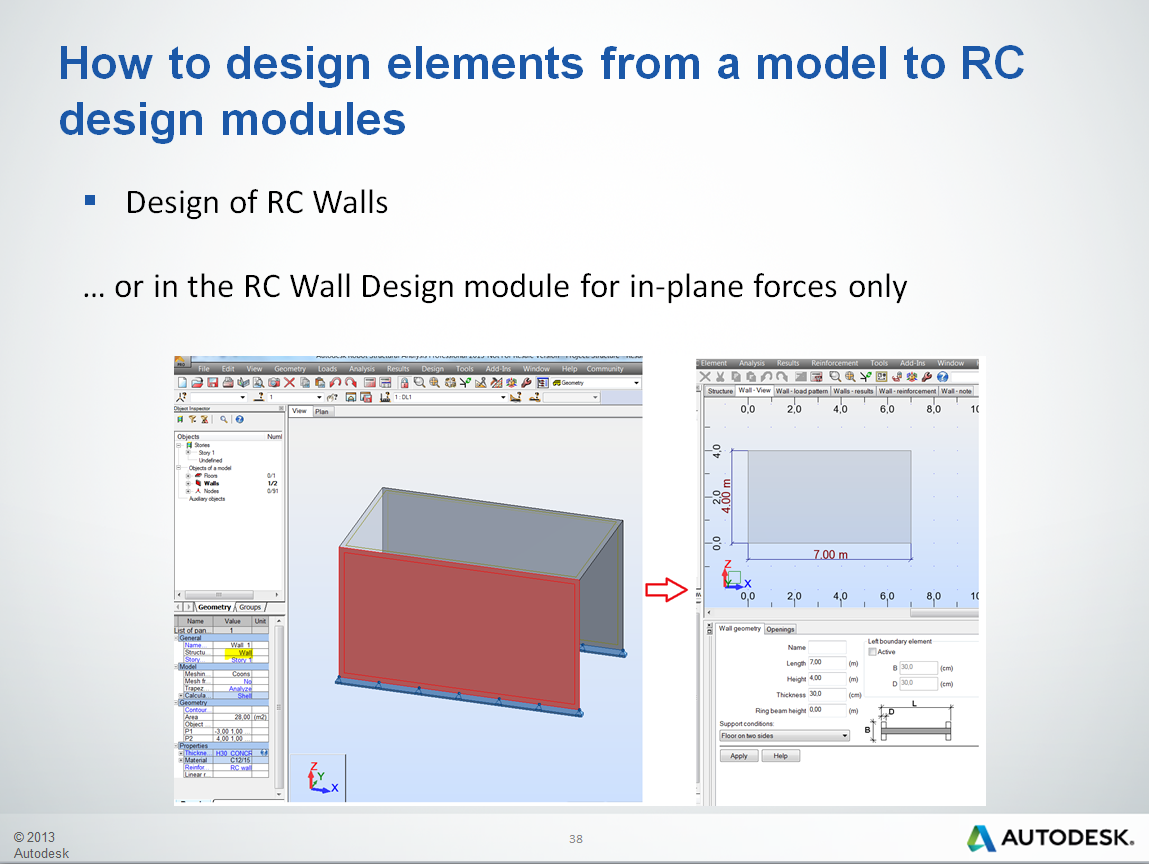Open the Loads menu
1149x864 pixels.
(327, 369)
